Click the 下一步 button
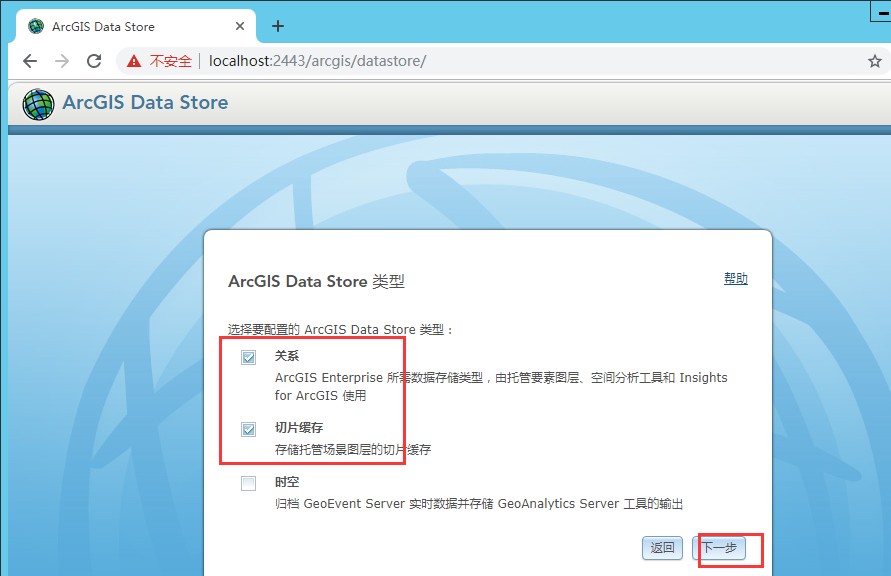891x576 pixels. pos(719,548)
